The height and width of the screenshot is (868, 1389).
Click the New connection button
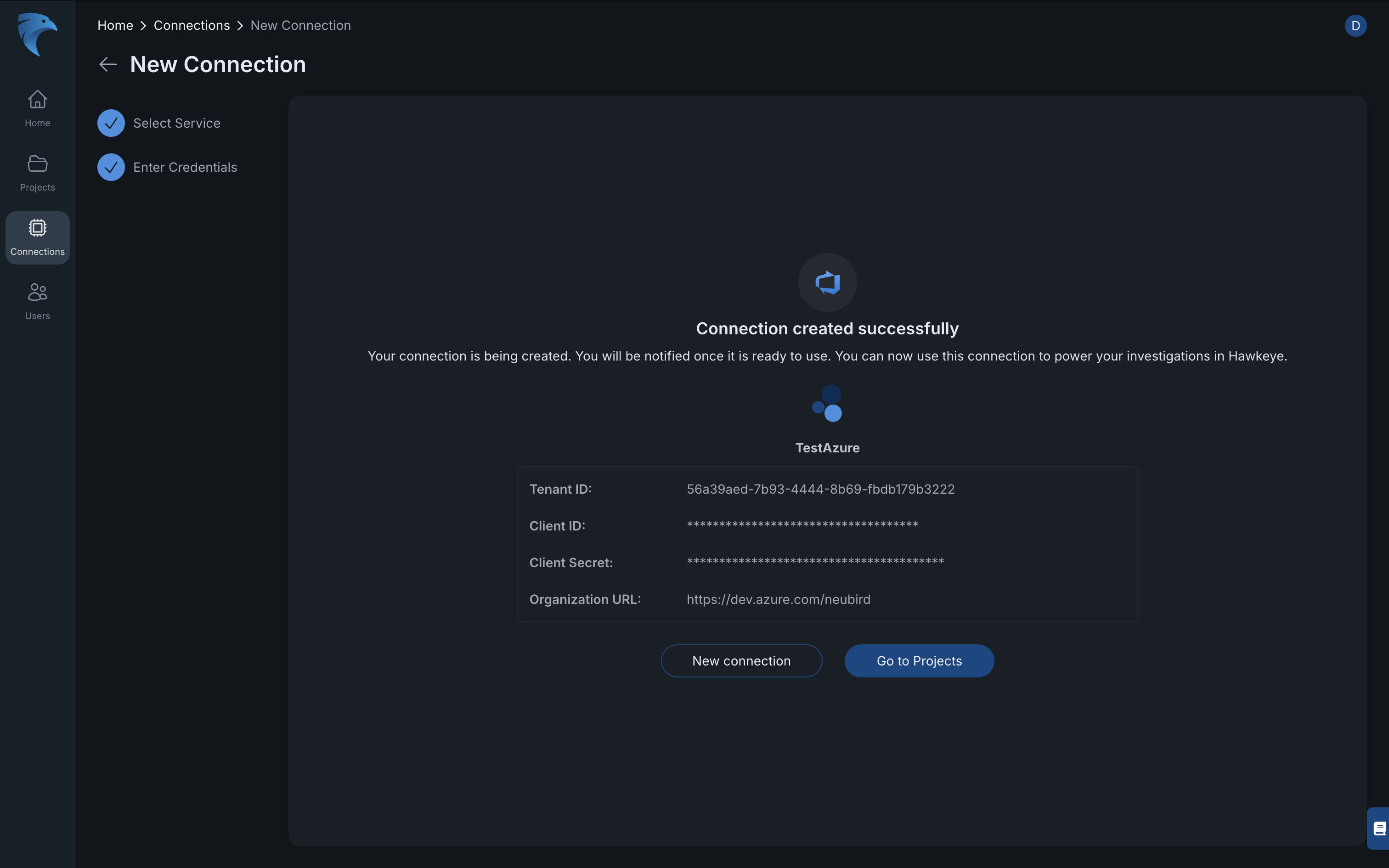(x=740, y=660)
